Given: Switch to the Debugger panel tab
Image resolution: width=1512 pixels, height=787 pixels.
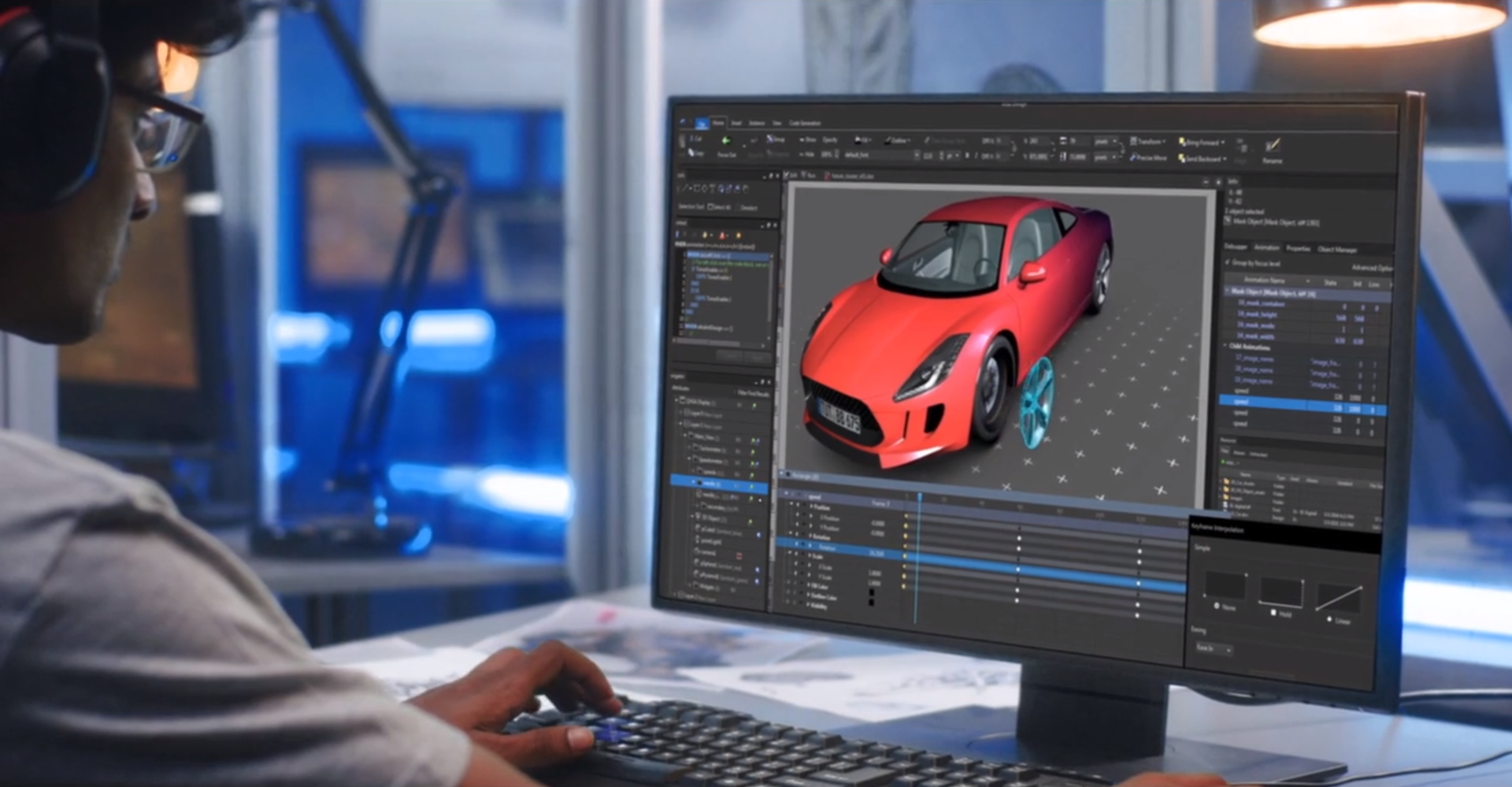Looking at the screenshot, I should coord(1236,247).
